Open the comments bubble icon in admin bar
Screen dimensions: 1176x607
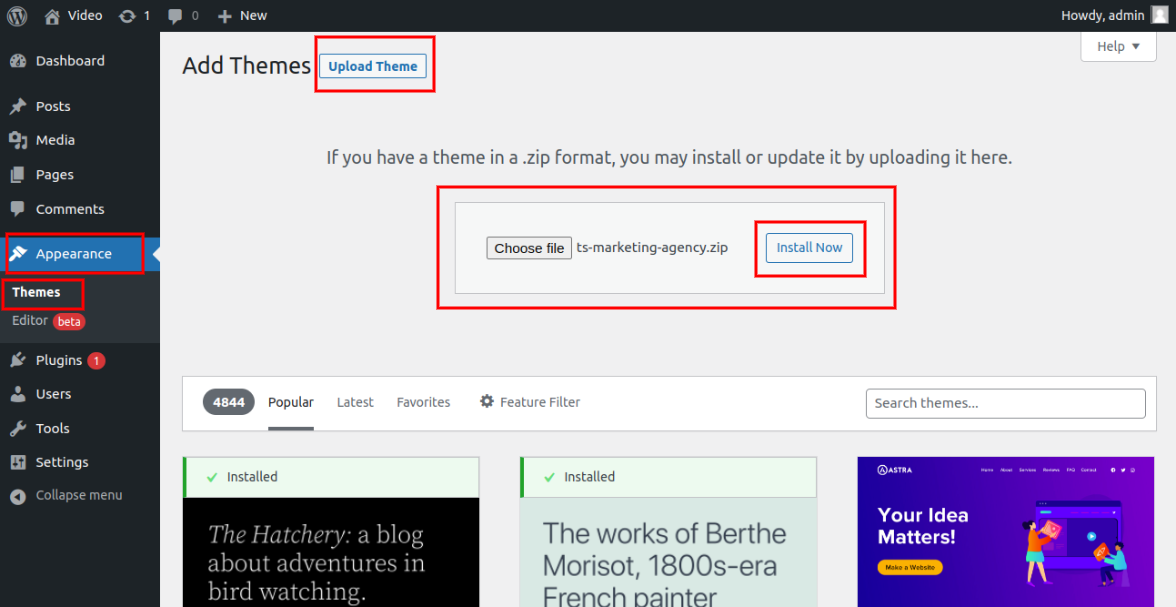176,15
